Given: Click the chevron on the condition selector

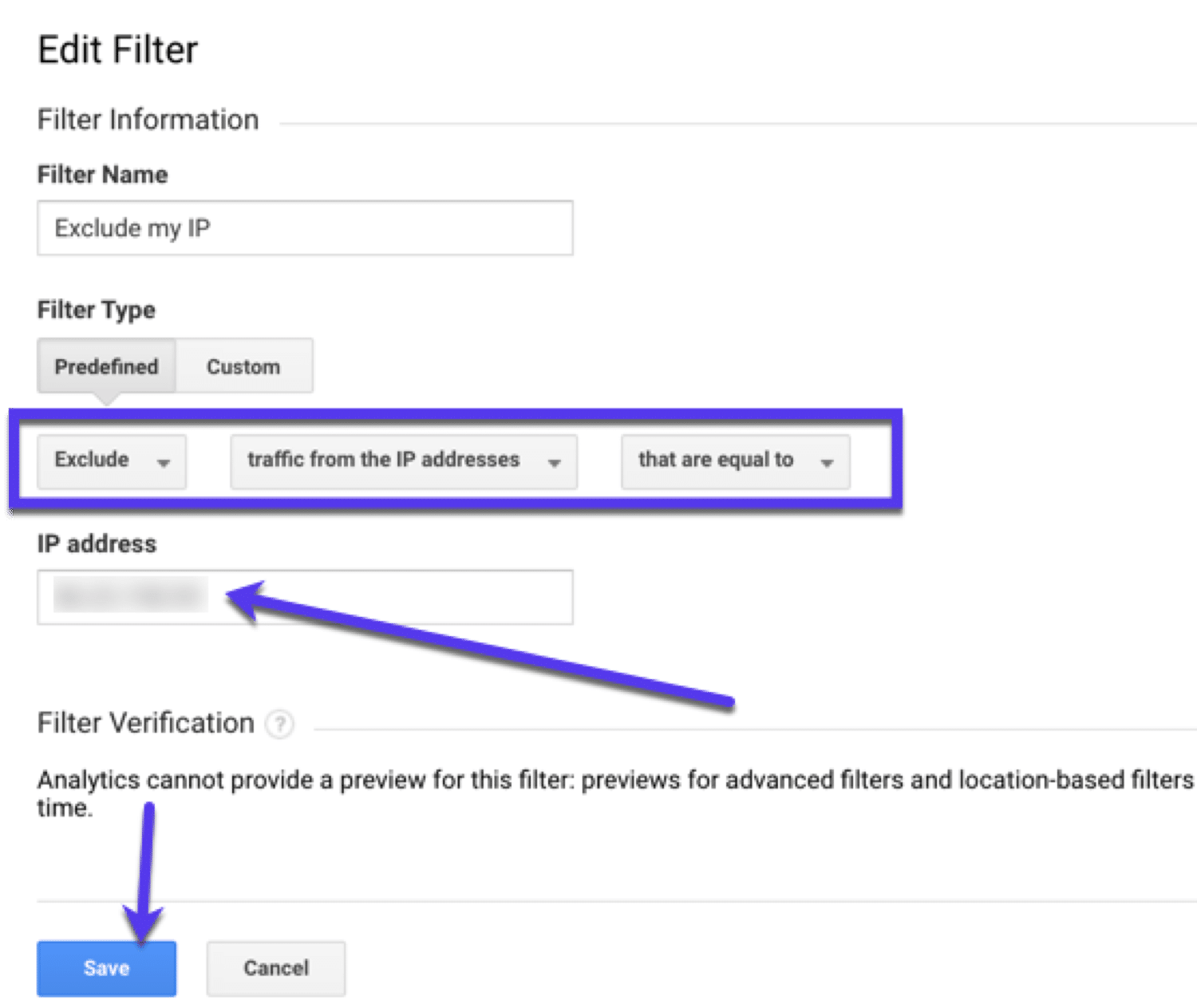Looking at the screenshot, I should (828, 461).
